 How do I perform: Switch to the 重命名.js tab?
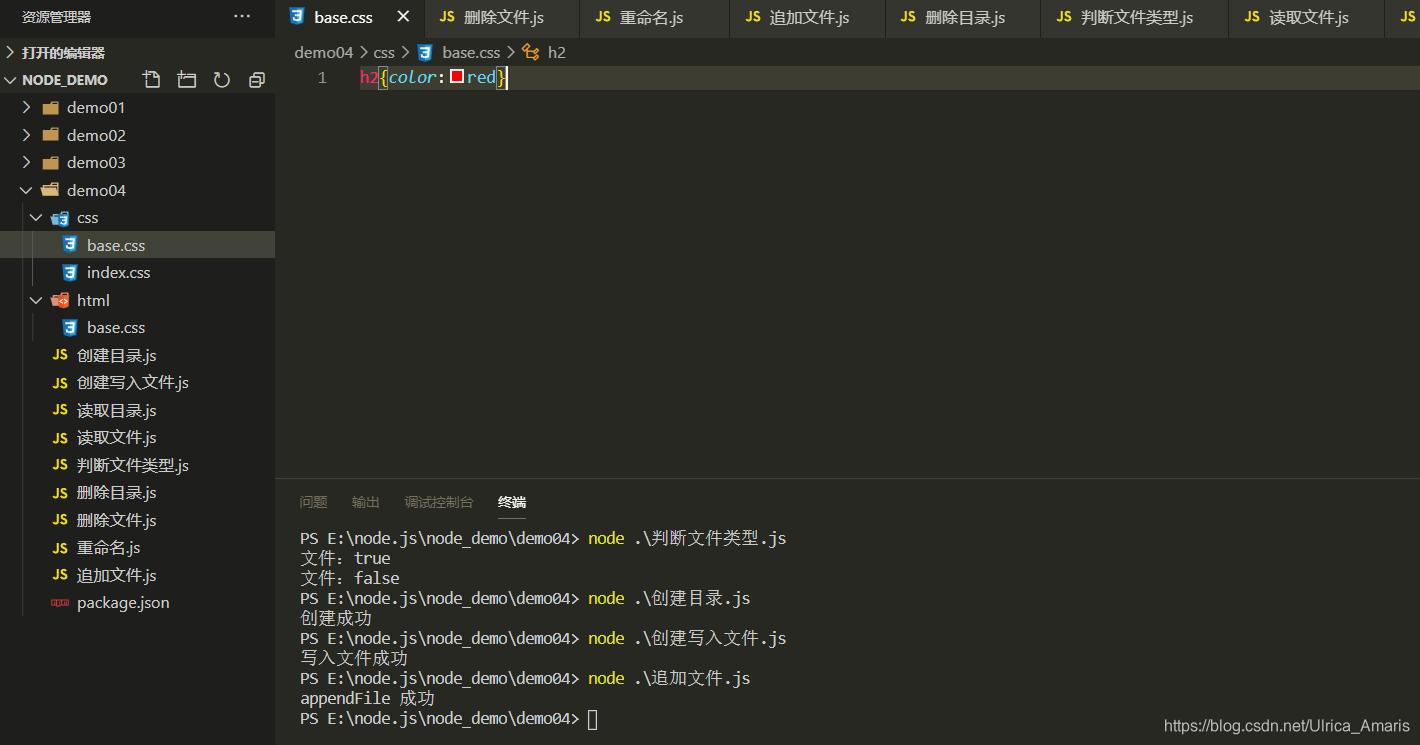click(655, 18)
